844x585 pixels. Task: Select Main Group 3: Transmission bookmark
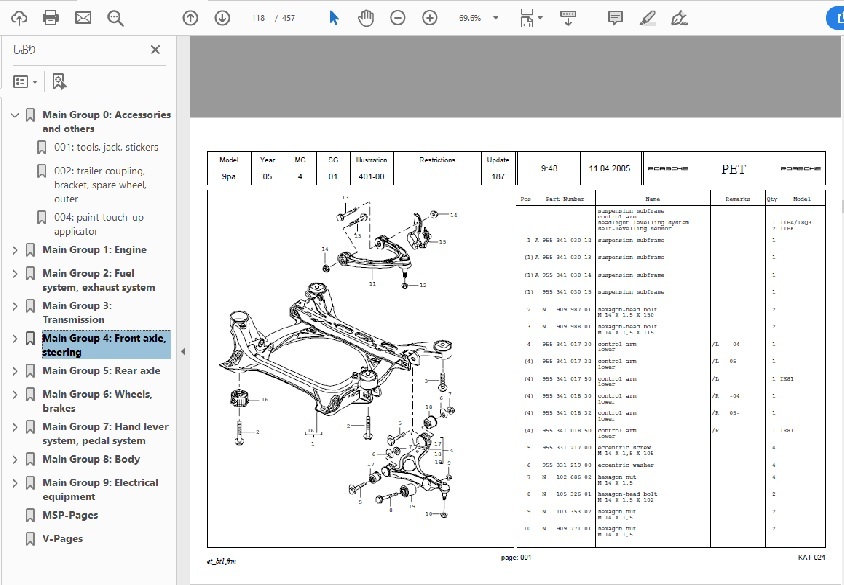77,313
